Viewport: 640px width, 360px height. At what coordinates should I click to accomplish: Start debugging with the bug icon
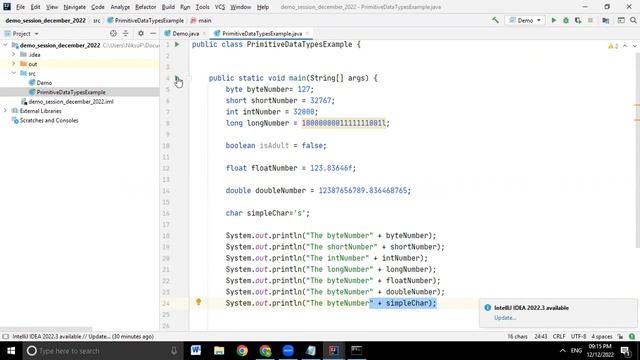(566, 20)
